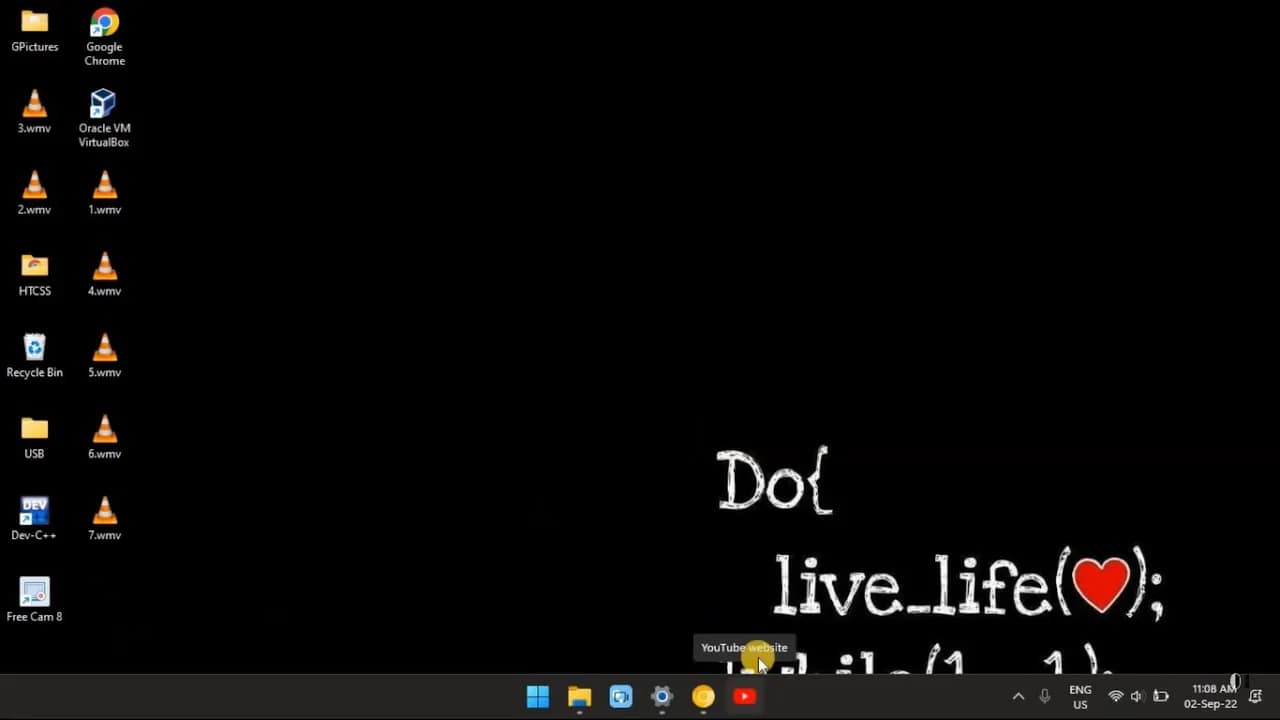The height and width of the screenshot is (720, 1280).
Task: Expand hidden system tray icons
Action: point(1018,696)
